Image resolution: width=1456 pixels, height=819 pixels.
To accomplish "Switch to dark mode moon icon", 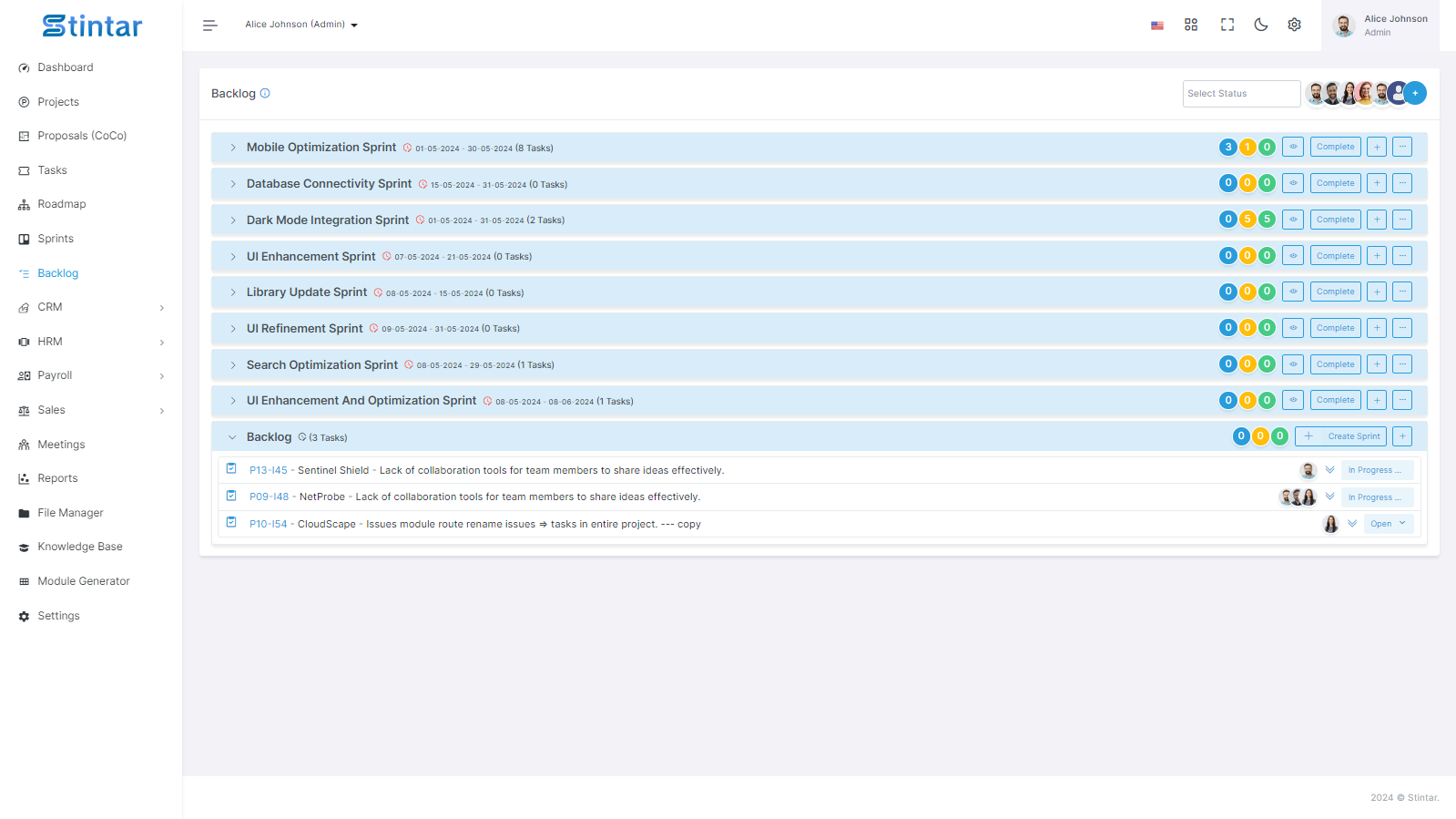I will 1261,25.
